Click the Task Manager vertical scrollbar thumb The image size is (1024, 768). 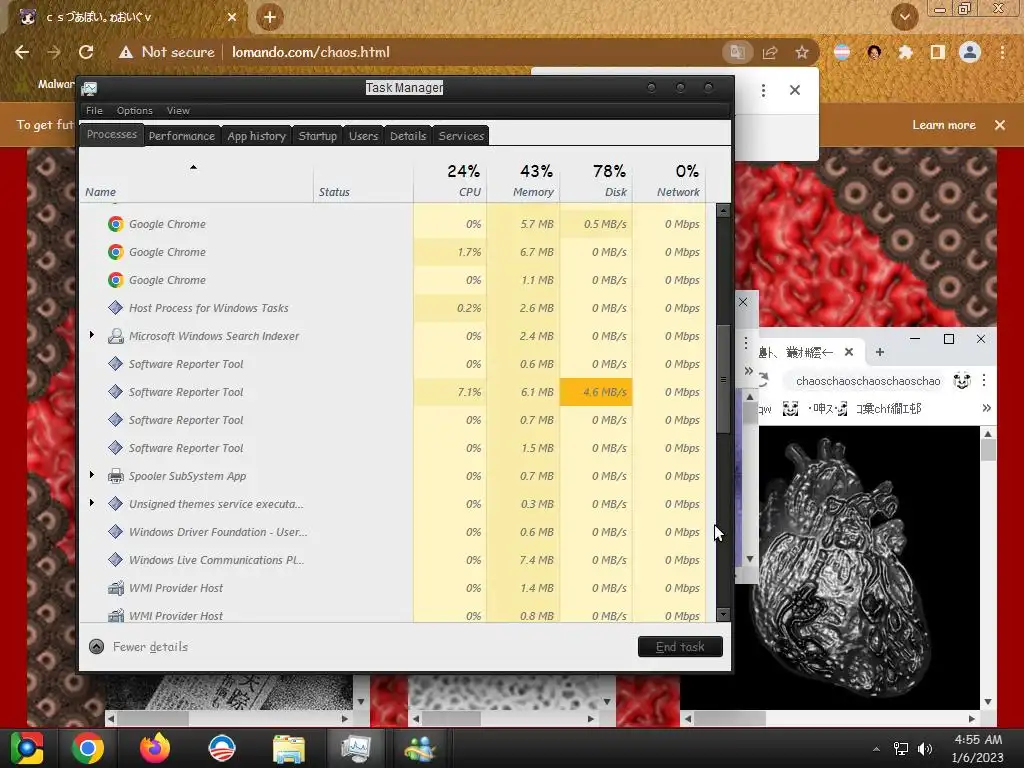click(723, 379)
